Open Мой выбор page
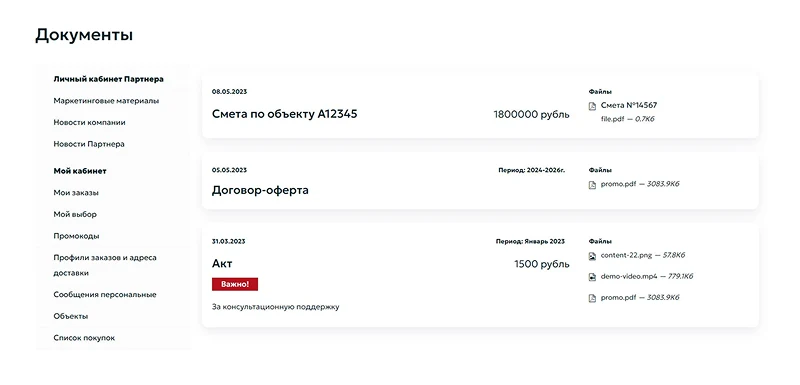The height and width of the screenshot is (385, 800). 75,214
